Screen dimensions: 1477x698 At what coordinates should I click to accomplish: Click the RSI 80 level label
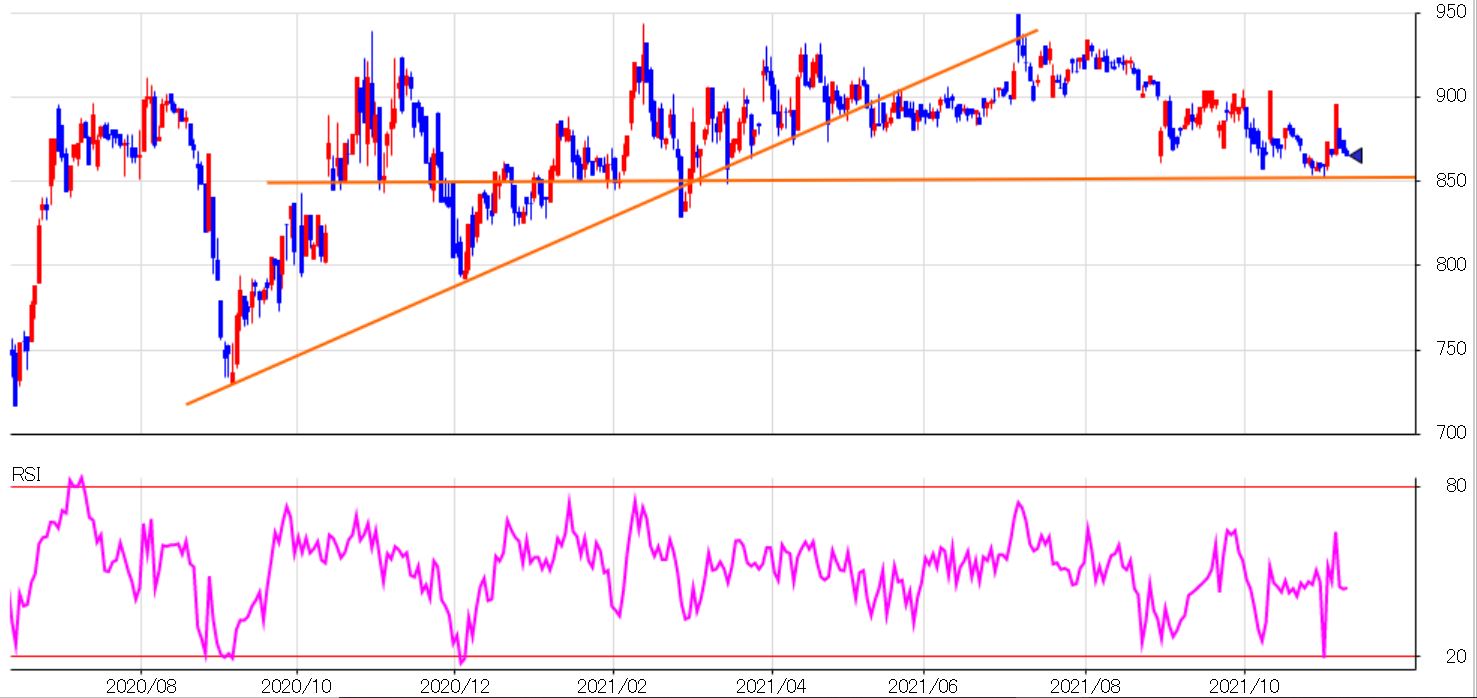tap(1456, 487)
